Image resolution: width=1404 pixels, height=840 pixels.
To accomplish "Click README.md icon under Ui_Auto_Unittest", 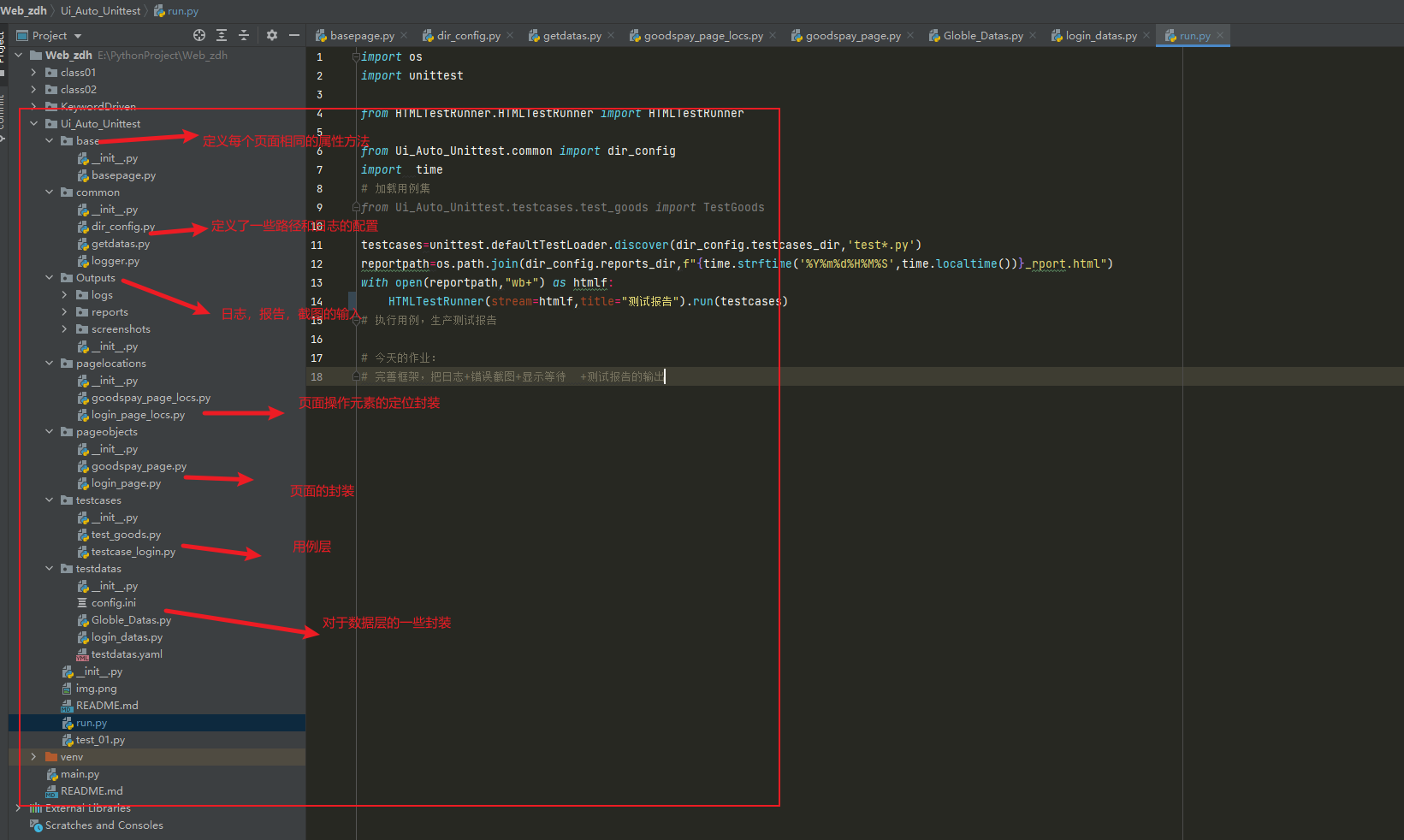I will click(x=68, y=706).
